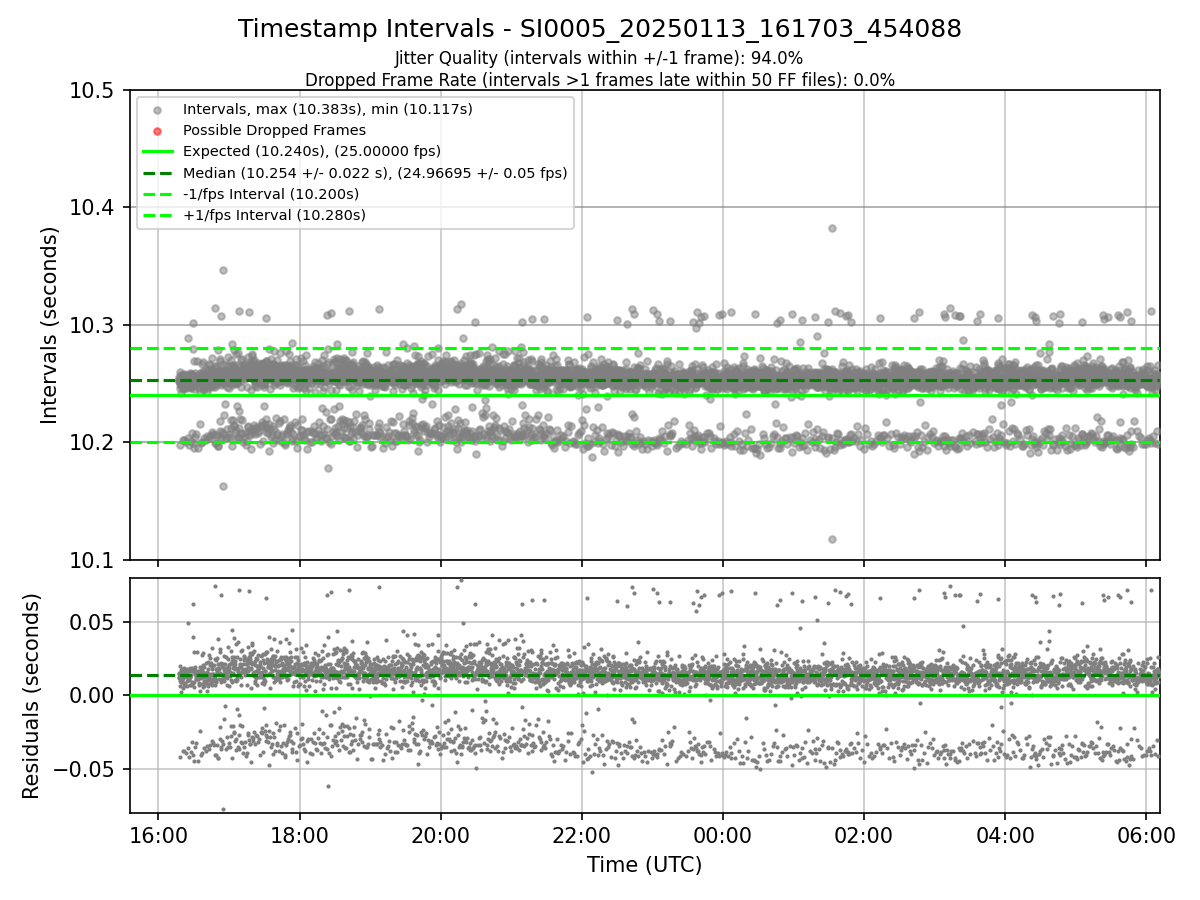Click the Dropped Frame Rate 0.0% subtitle
This screenshot has height=900, width=1200.
pyautogui.click(x=599, y=80)
